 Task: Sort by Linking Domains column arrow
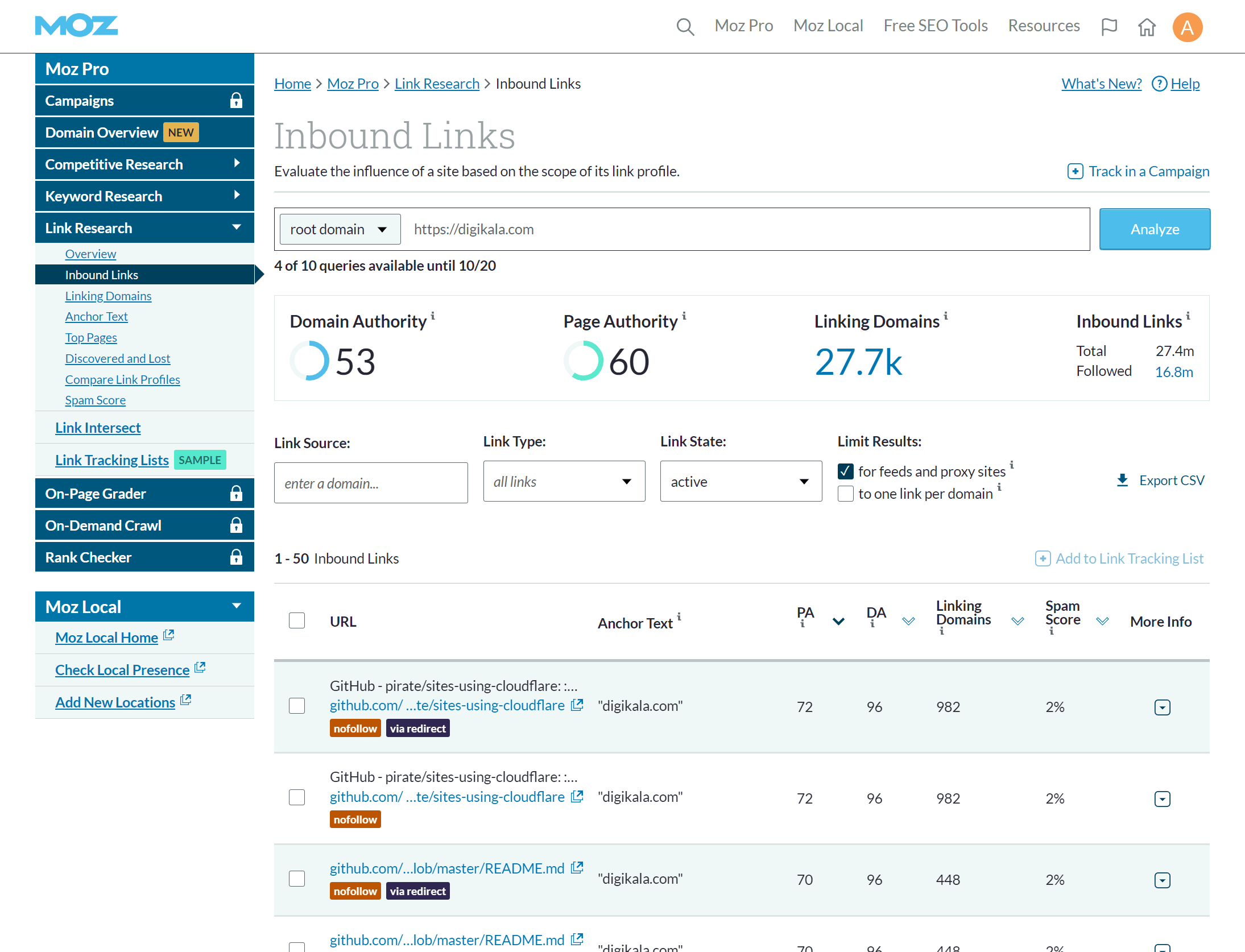(x=1017, y=621)
